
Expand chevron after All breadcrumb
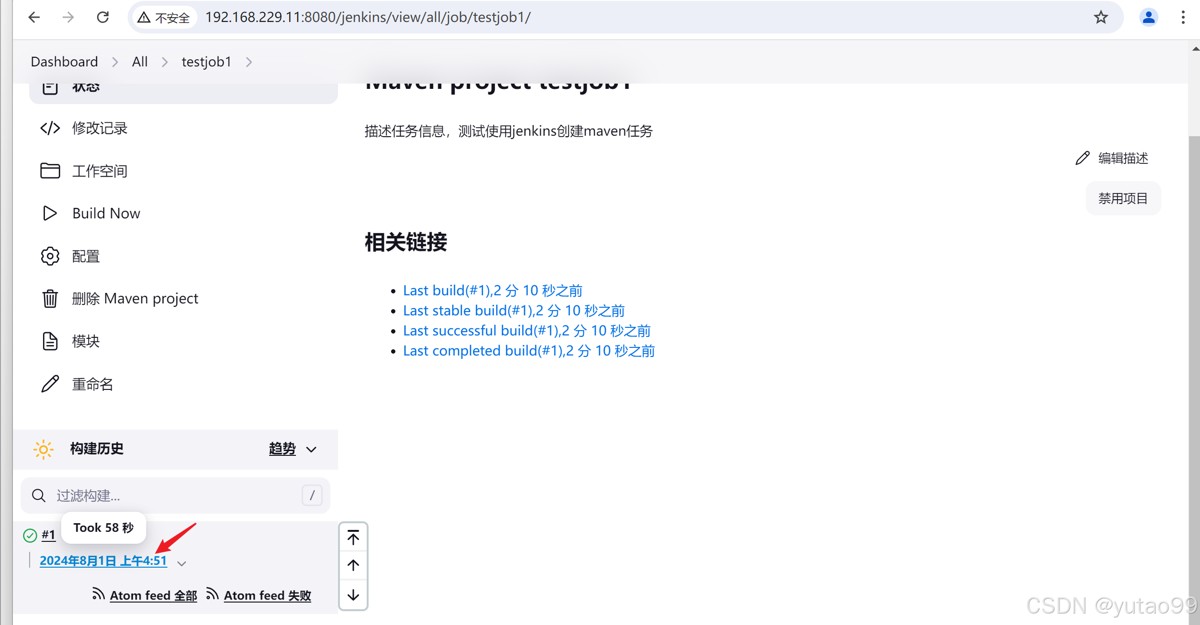point(166,62)
